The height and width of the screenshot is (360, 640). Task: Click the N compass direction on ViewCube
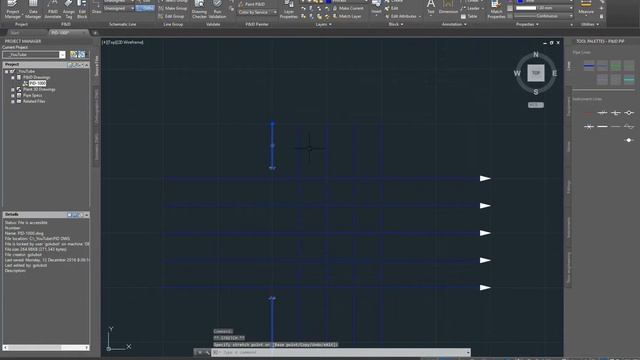coord(536,54)
